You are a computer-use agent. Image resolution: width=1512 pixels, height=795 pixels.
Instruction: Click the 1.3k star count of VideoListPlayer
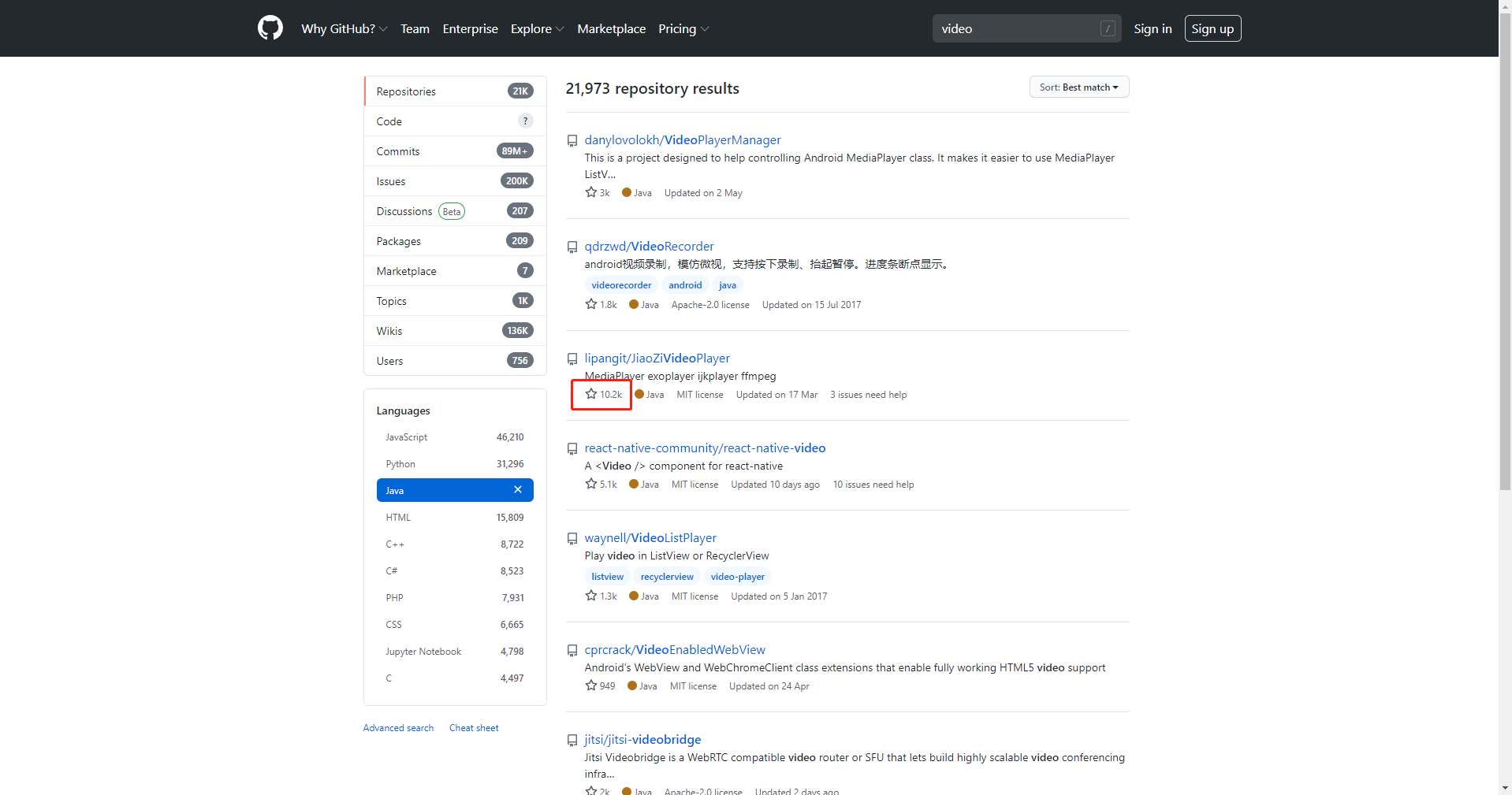tap(601, 596)
